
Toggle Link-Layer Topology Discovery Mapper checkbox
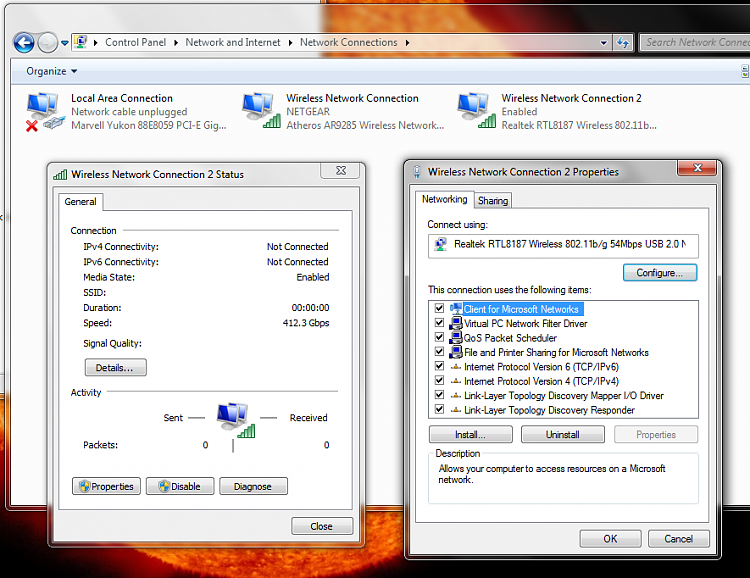coord(440,395)
